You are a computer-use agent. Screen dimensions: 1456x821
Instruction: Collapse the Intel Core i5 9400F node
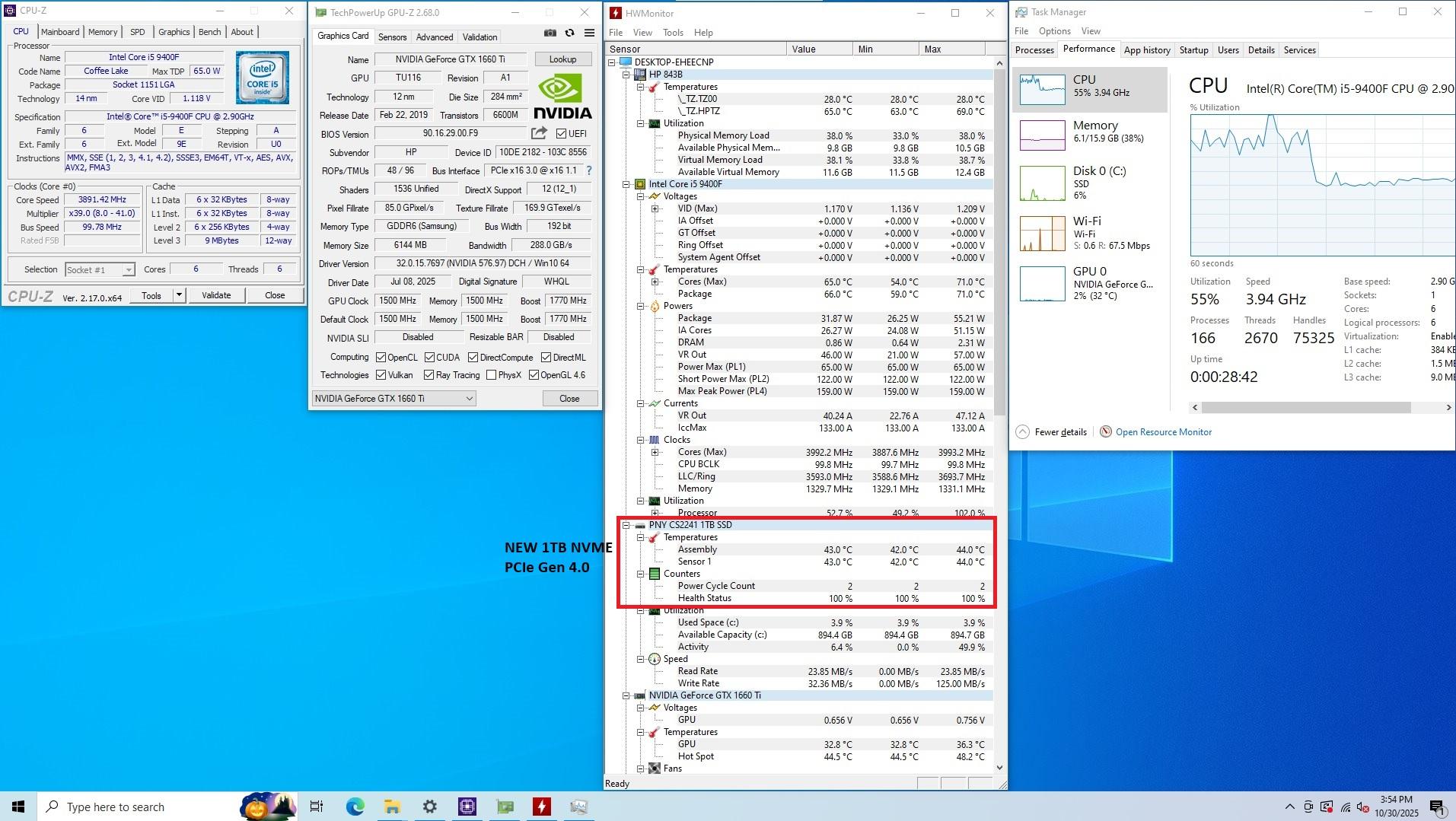click(x=626, y=184)
